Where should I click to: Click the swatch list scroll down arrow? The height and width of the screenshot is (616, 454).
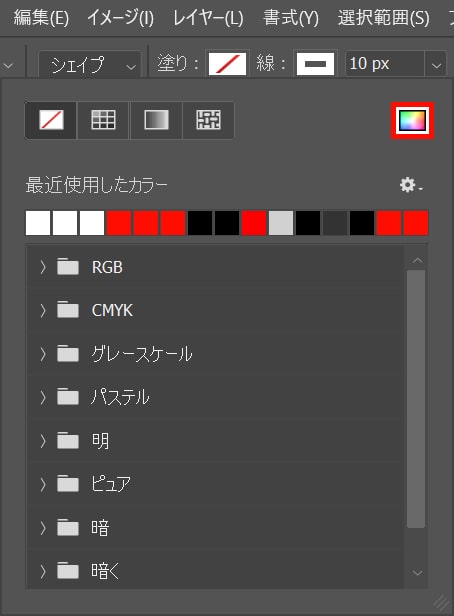(x=417, y=573)
